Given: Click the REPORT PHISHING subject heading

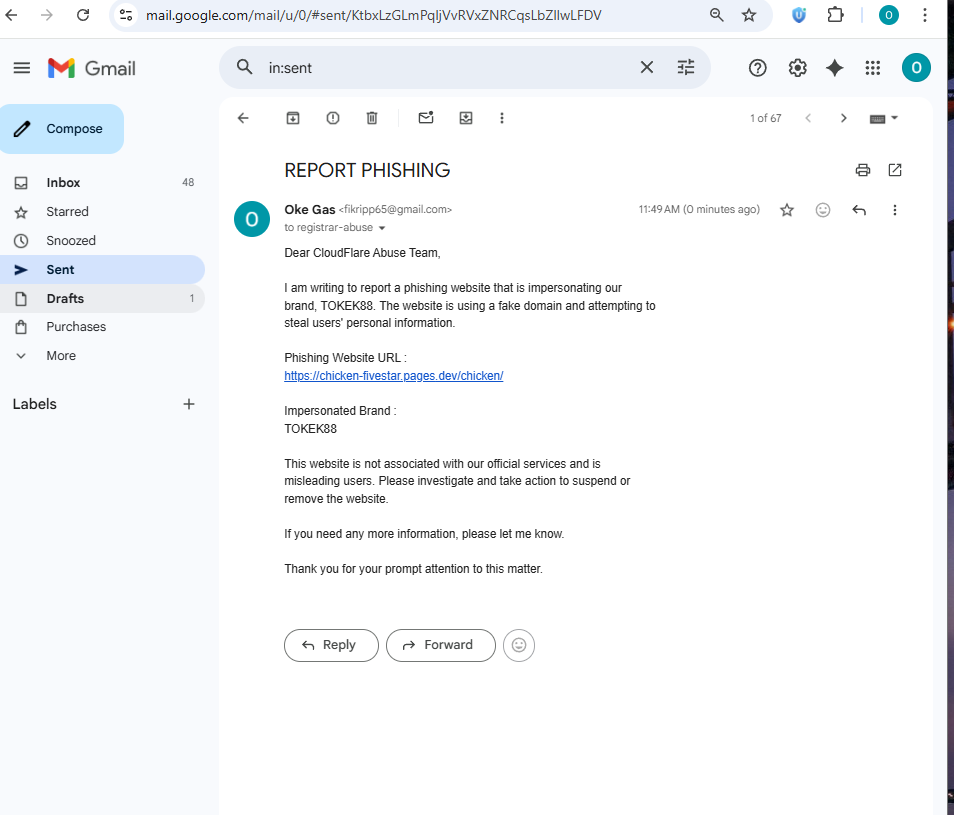Looking at the screenshot, I should coord(367,170).
